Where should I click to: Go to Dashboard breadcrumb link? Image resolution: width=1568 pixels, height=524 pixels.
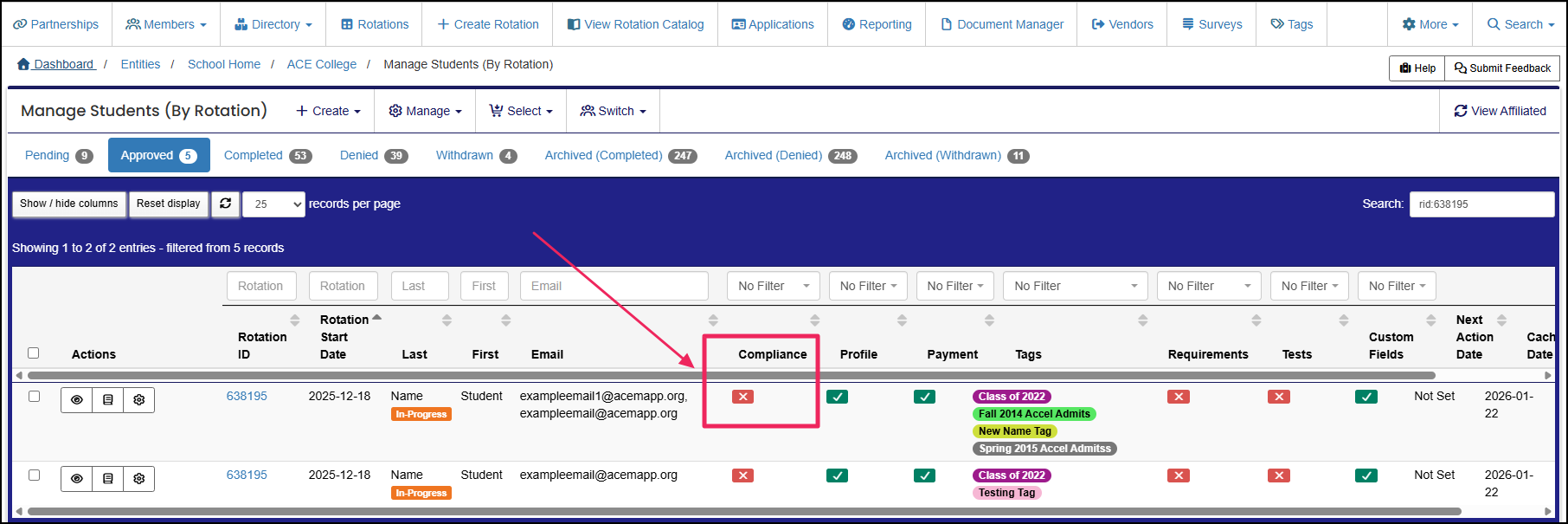tap(55, 64)
